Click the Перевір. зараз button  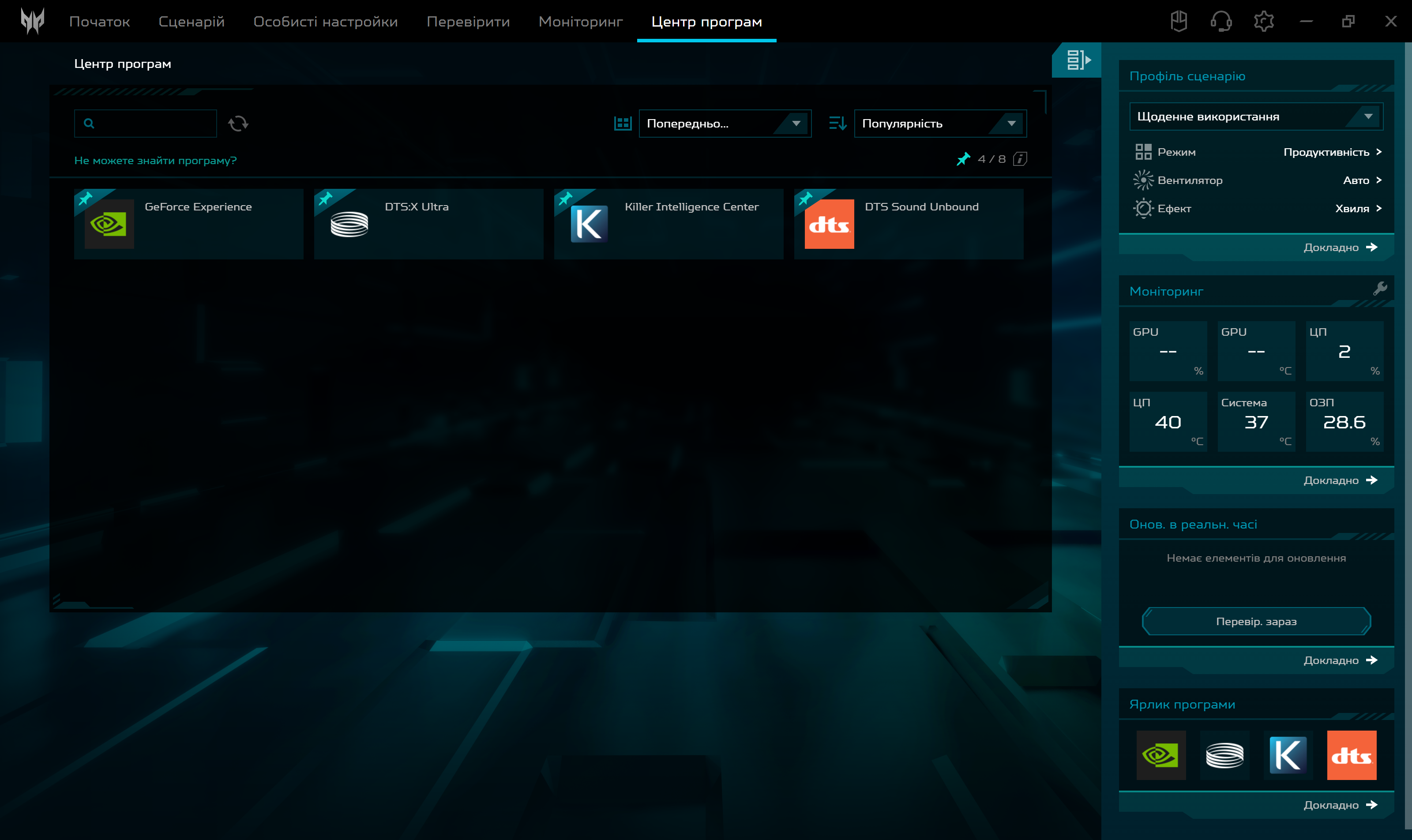pyautogui.click(x=1256, y=622)
